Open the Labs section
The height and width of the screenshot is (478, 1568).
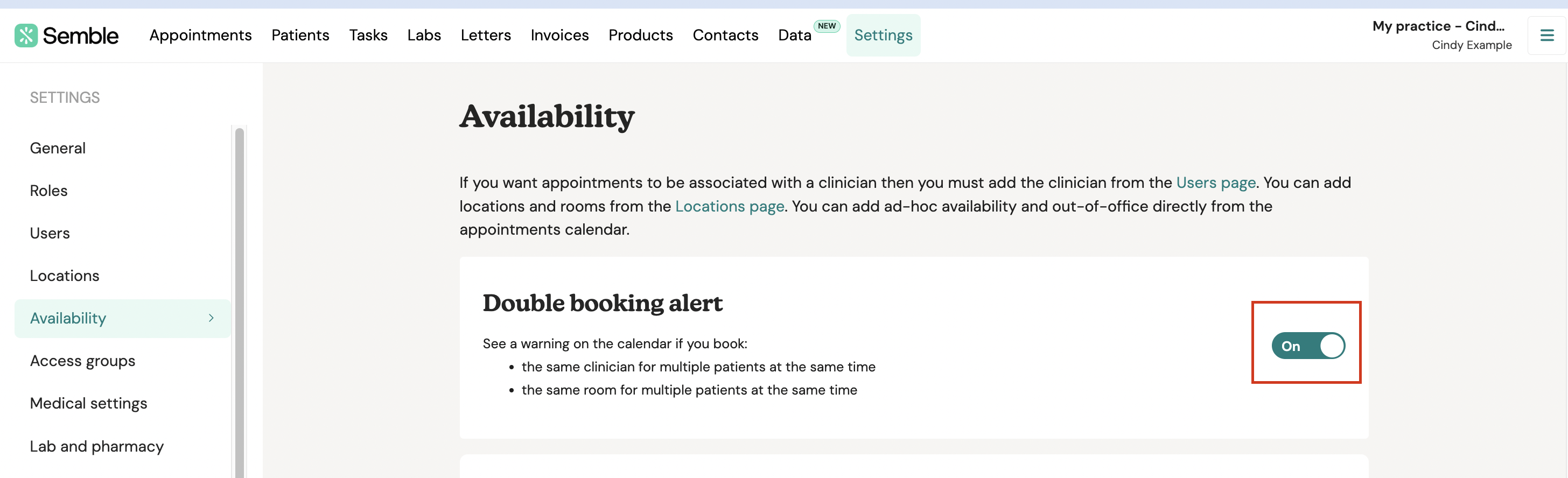point(424,36)
